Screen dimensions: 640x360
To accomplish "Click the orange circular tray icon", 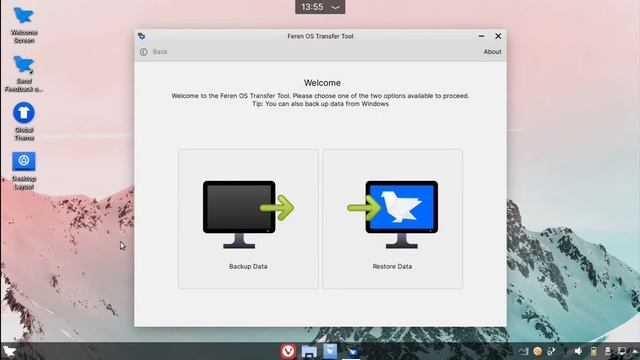I will coord(538,351).
